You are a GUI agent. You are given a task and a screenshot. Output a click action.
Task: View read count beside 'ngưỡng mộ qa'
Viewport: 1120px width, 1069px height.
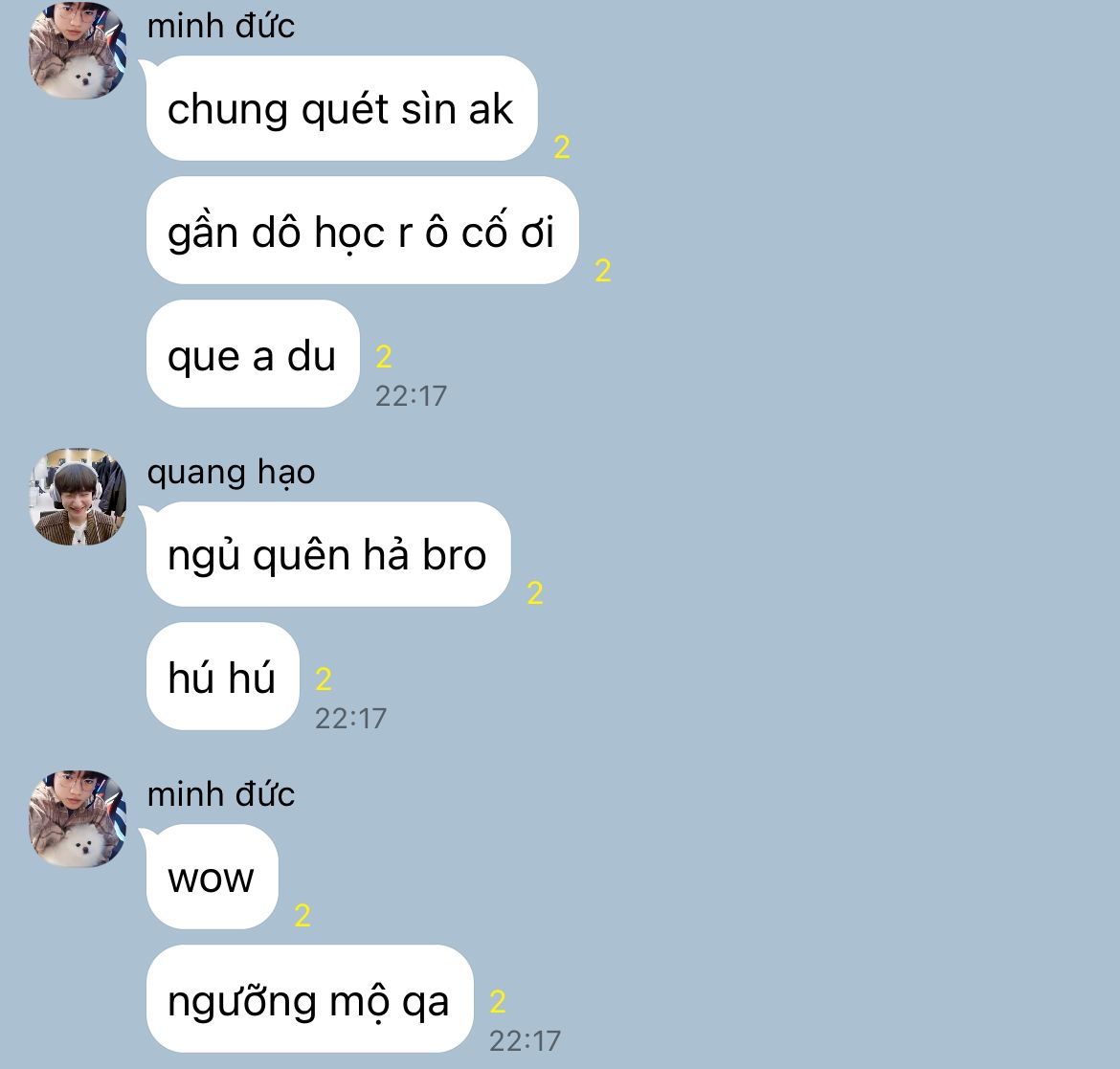click(x=498, y=1002)
